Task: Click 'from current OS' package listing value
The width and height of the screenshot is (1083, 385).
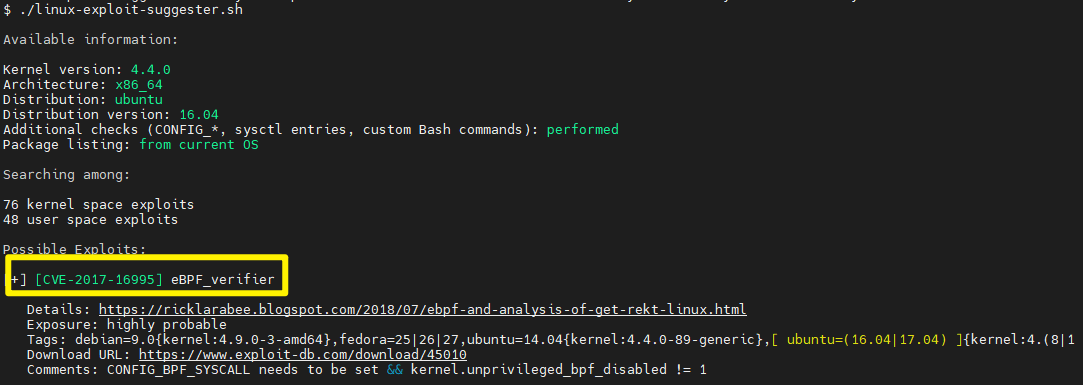Action: (199, 144)
